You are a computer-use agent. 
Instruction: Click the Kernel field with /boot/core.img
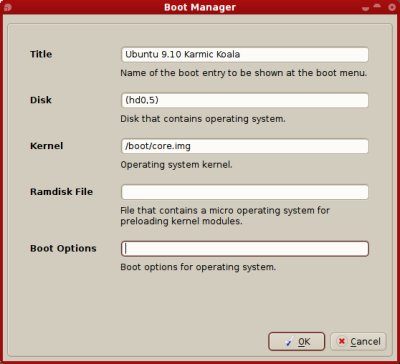(245, 146)
